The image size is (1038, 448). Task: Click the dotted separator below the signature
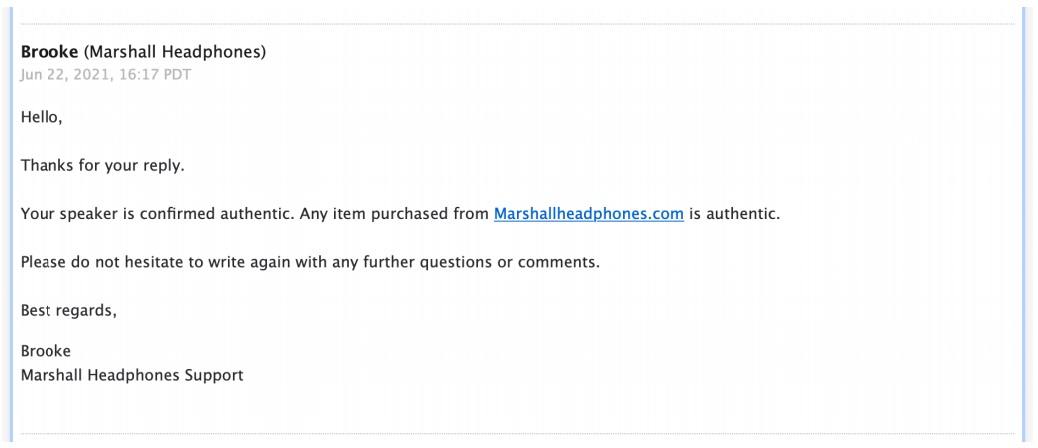point(518,433)
